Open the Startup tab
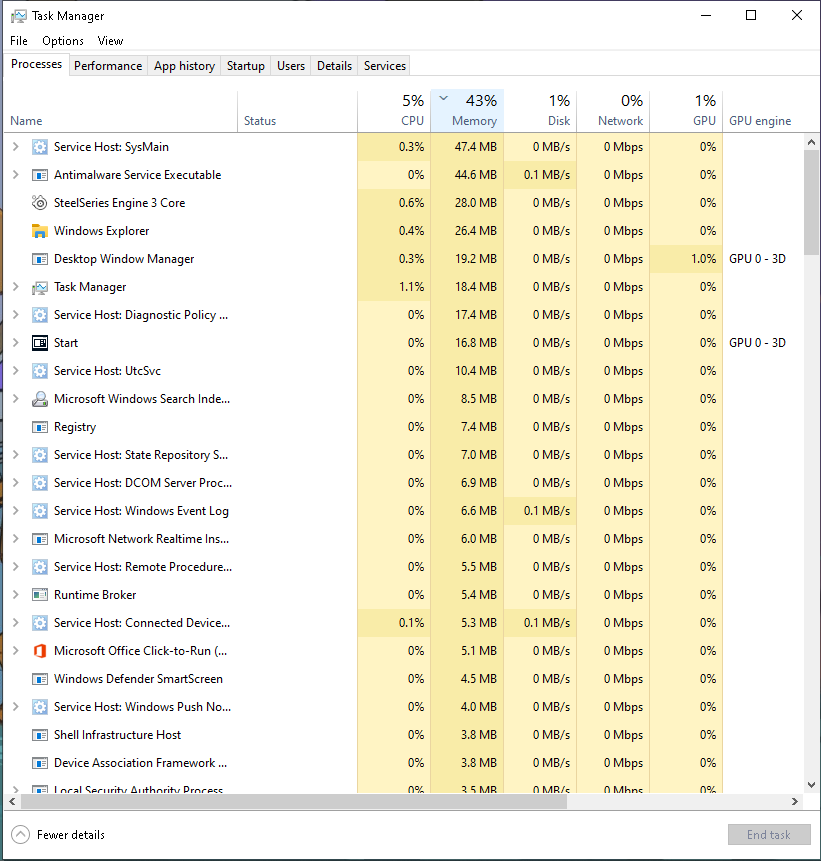821x861 pixels. 245,66
